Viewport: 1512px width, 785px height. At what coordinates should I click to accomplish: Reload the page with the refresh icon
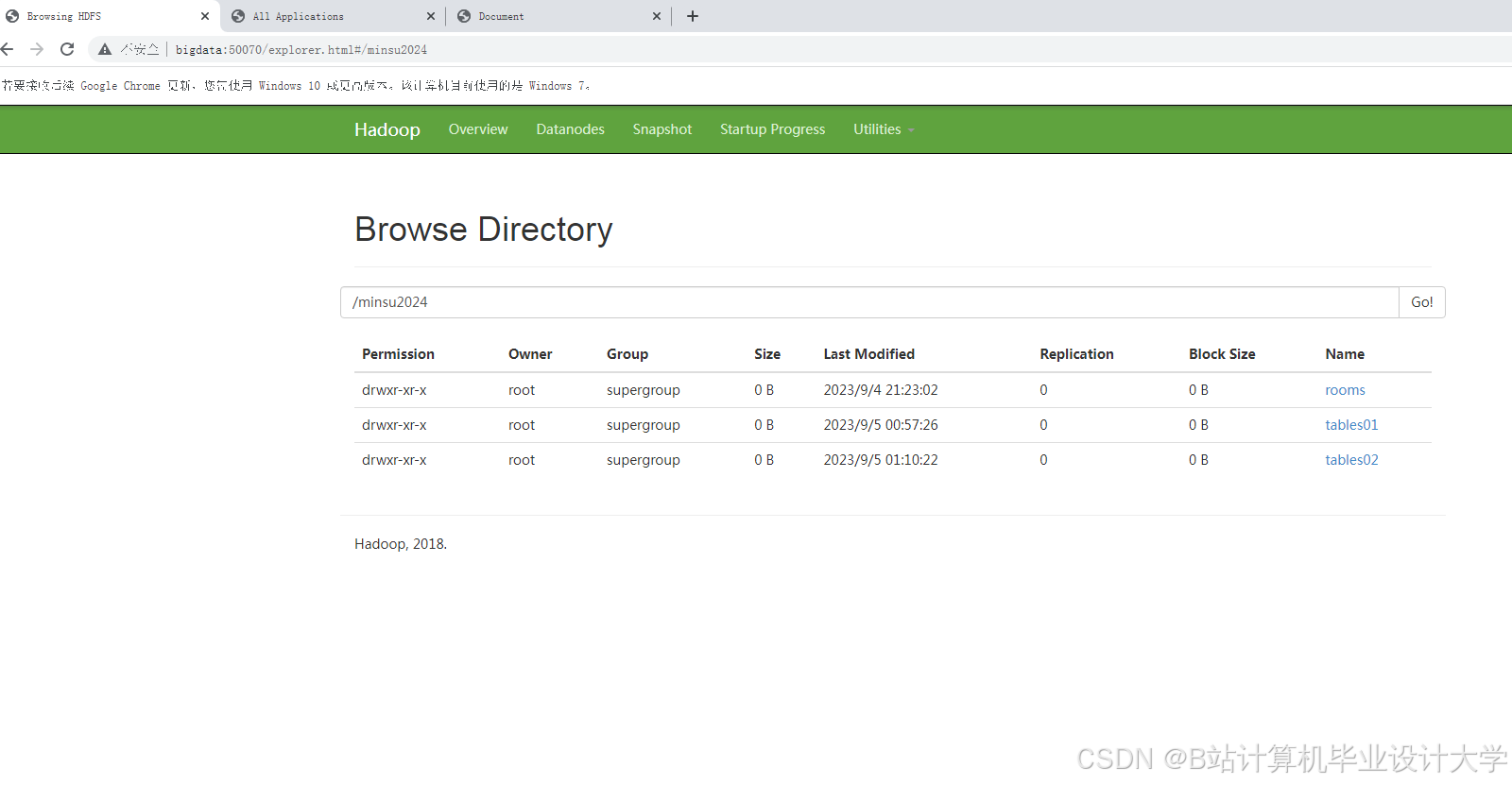67,49
